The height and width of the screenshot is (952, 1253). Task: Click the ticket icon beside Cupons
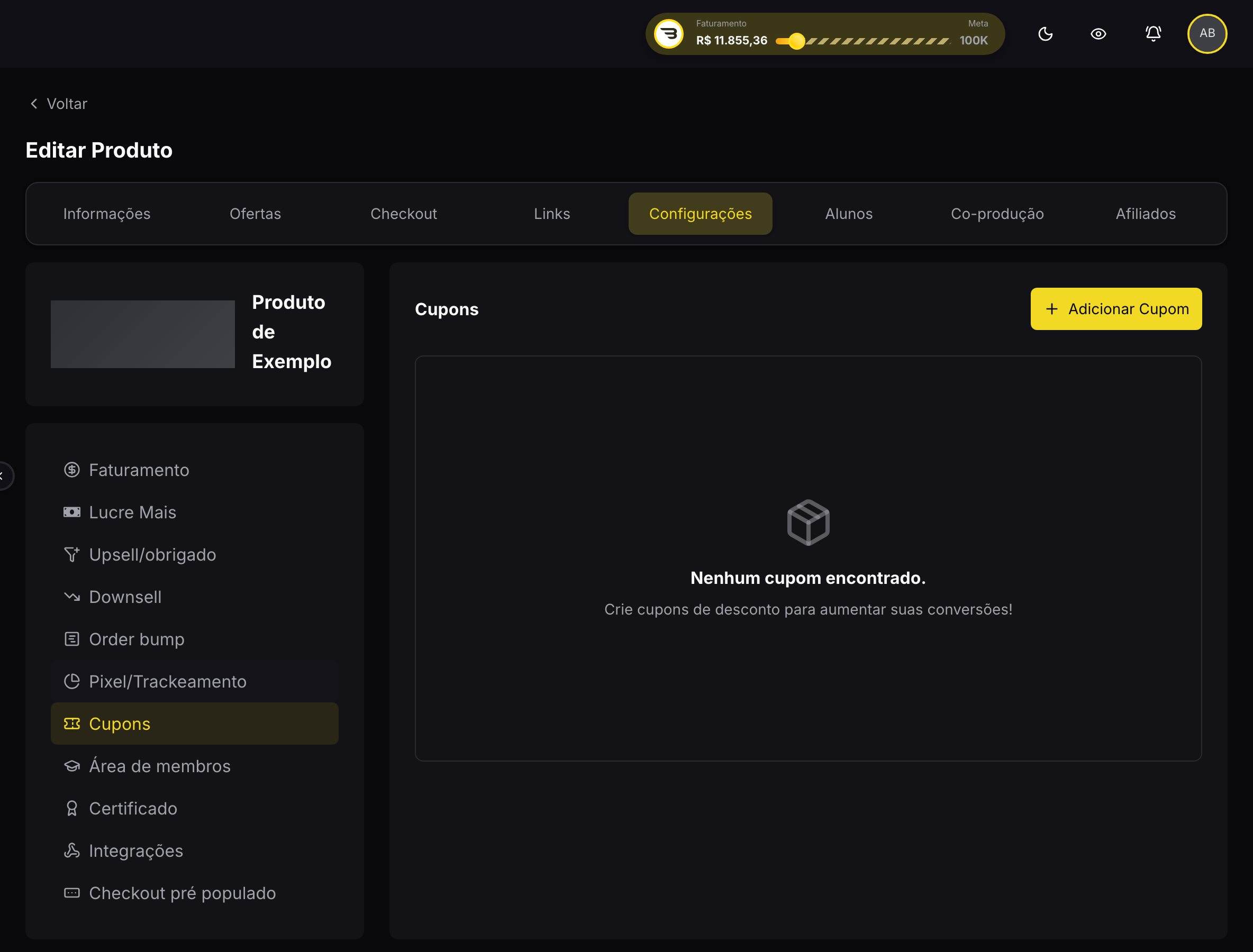72,724
